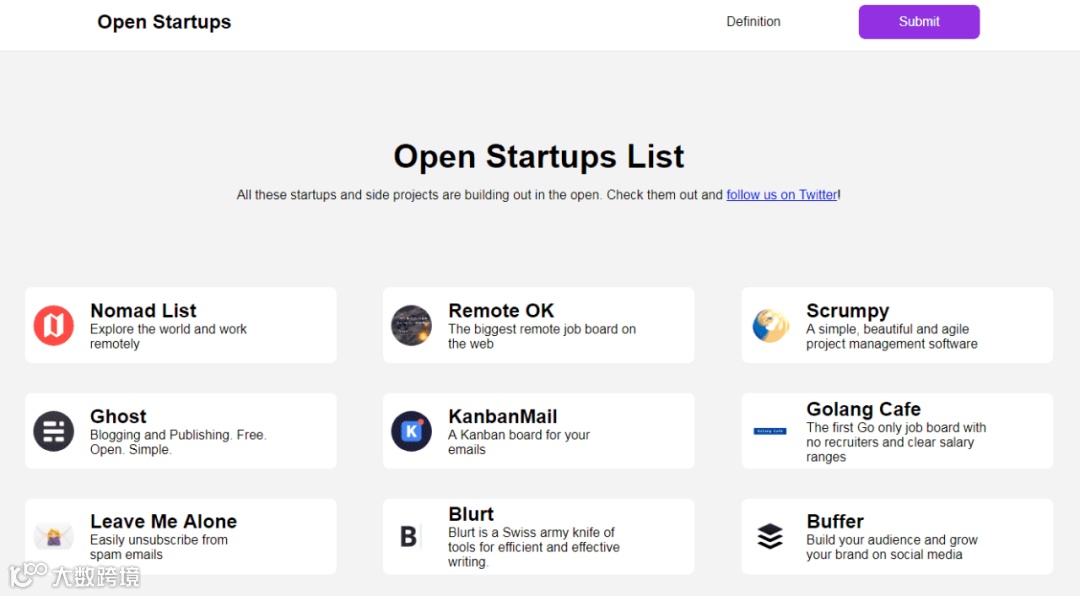1080x596 pixels.
Task: Open the Remote OK title
Action: tap(501, 311)
